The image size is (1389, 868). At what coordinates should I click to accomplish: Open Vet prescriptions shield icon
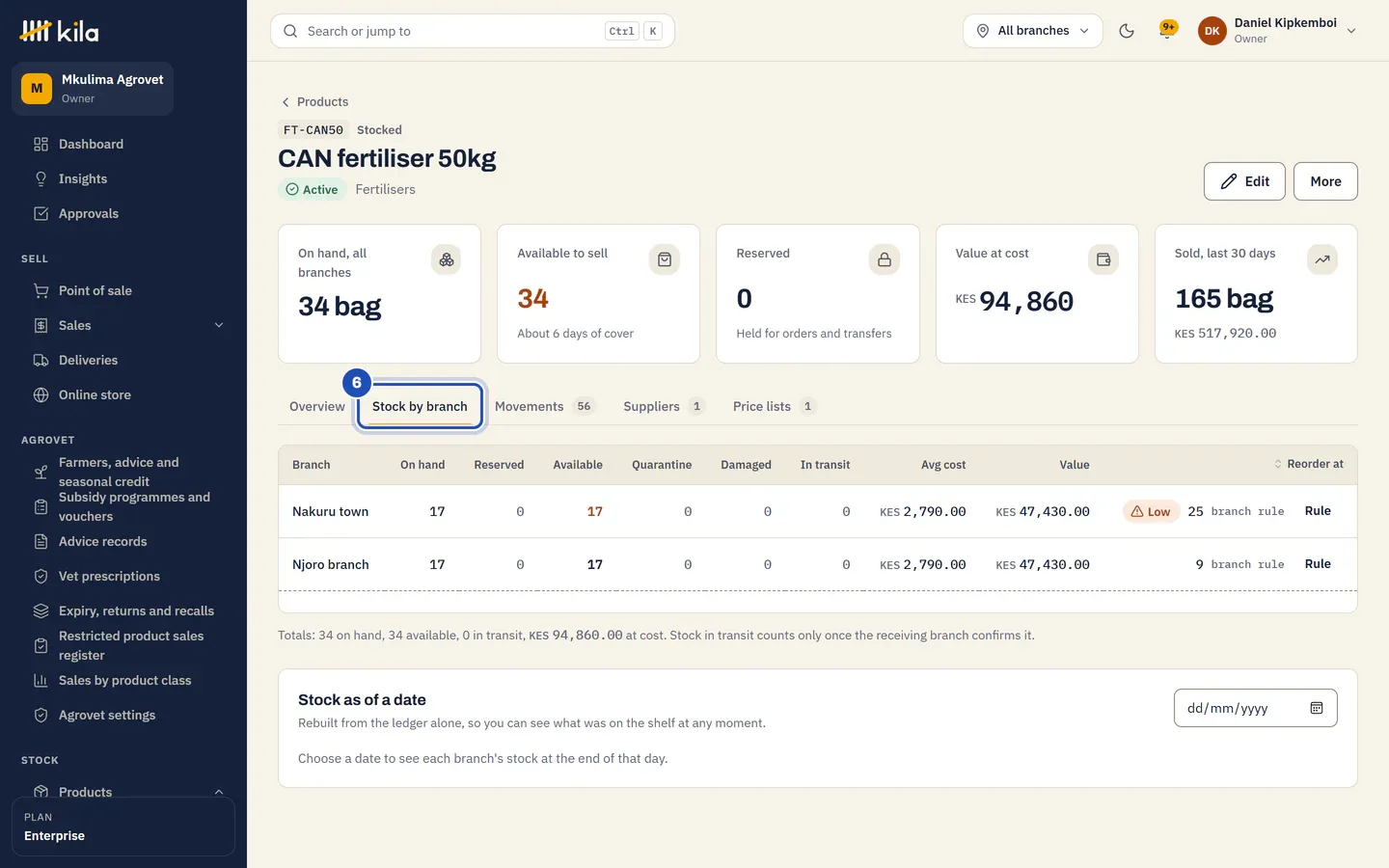[41, 577]
